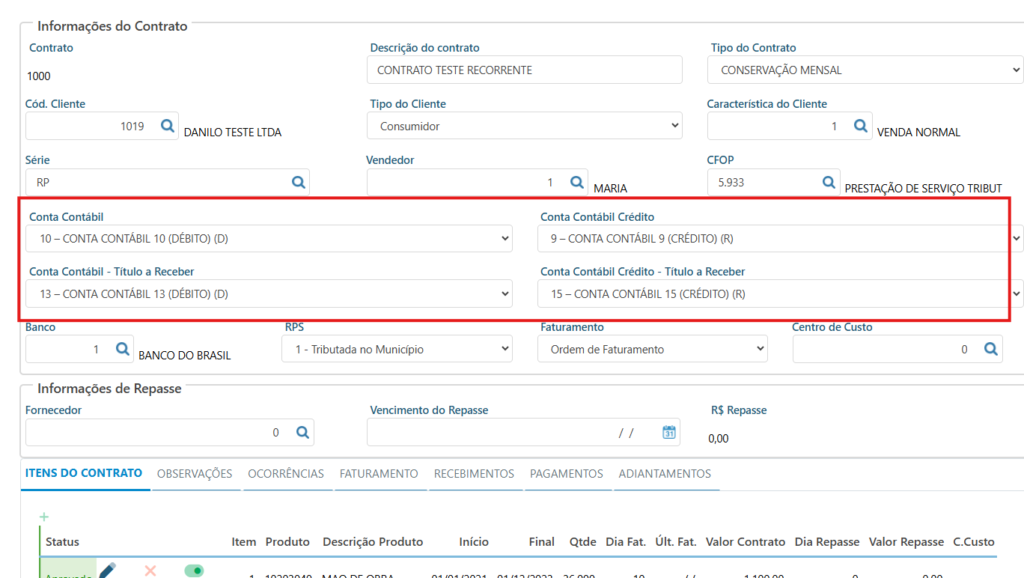This screenshot has width=1024, height=578.
Task: Click the Banco search icon
Action: pyautogui.click(x=122, y=349)
